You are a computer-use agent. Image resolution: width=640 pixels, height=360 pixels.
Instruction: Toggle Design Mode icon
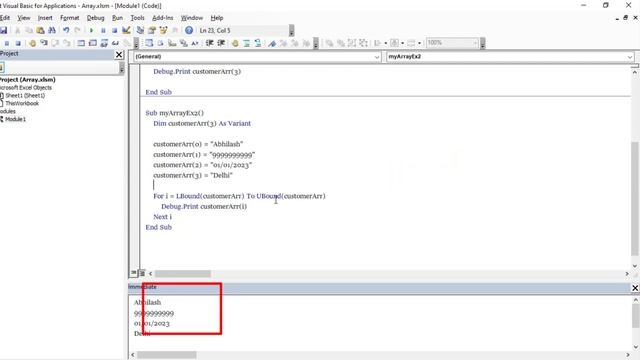[x=126, y=31]
